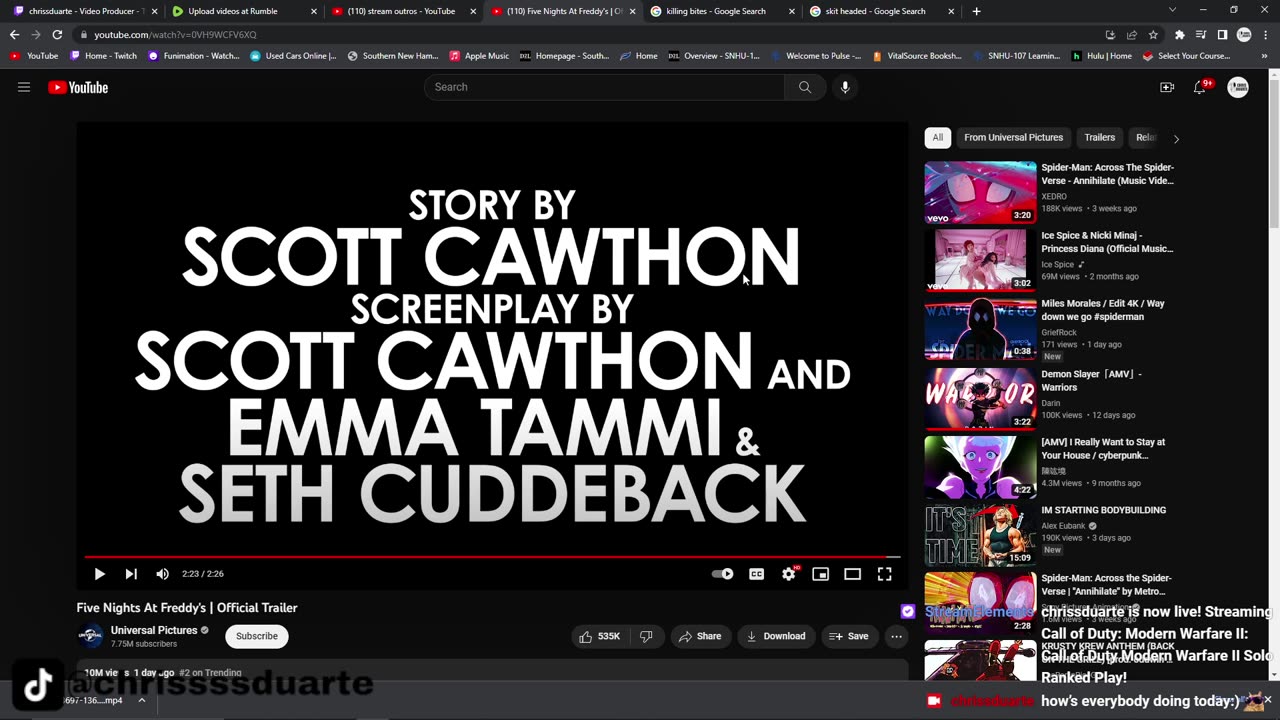Click the search magnifier button

pos(805,87)
